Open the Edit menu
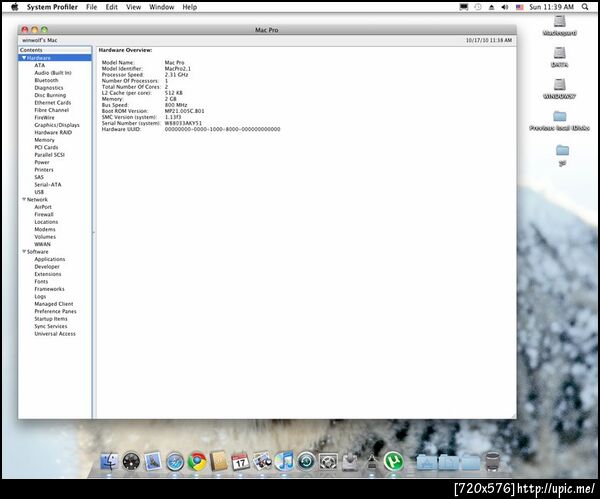Screen dimensions: 600x499 111,7
